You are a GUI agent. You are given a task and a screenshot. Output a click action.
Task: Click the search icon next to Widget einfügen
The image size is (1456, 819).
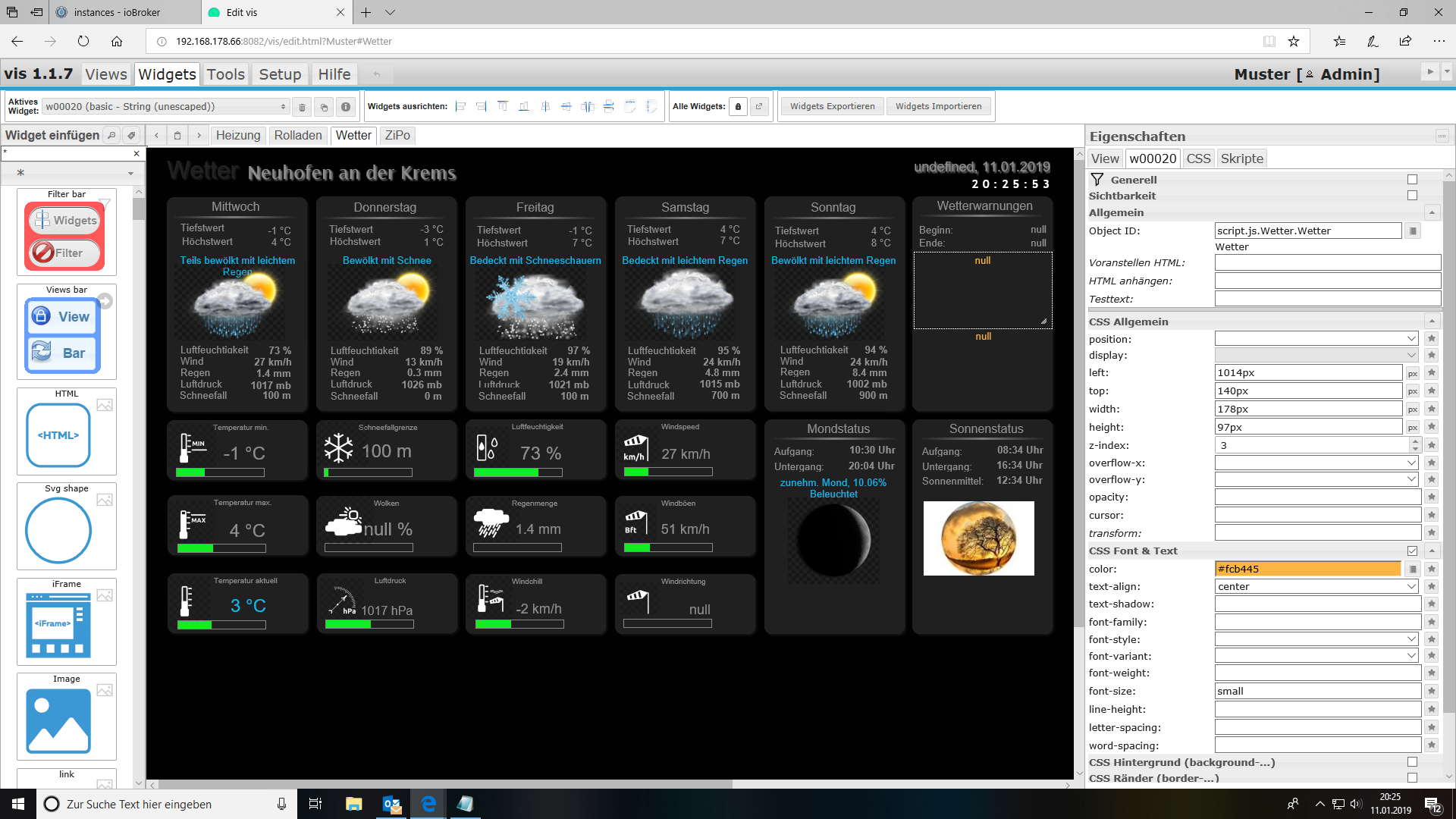click(x=111, y=136)
